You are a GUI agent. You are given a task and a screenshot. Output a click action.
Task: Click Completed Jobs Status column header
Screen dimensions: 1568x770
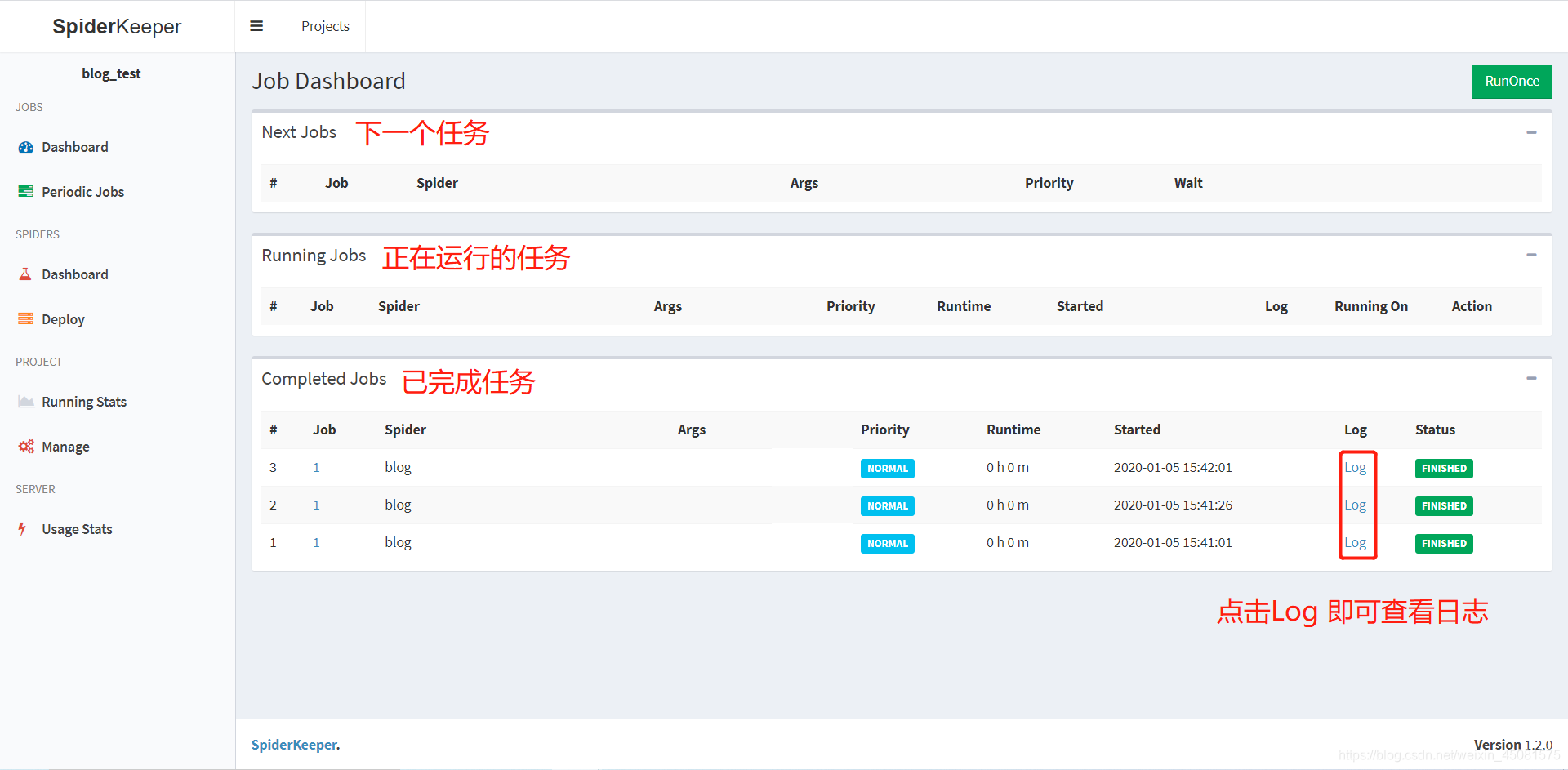tap(1435, 430)
